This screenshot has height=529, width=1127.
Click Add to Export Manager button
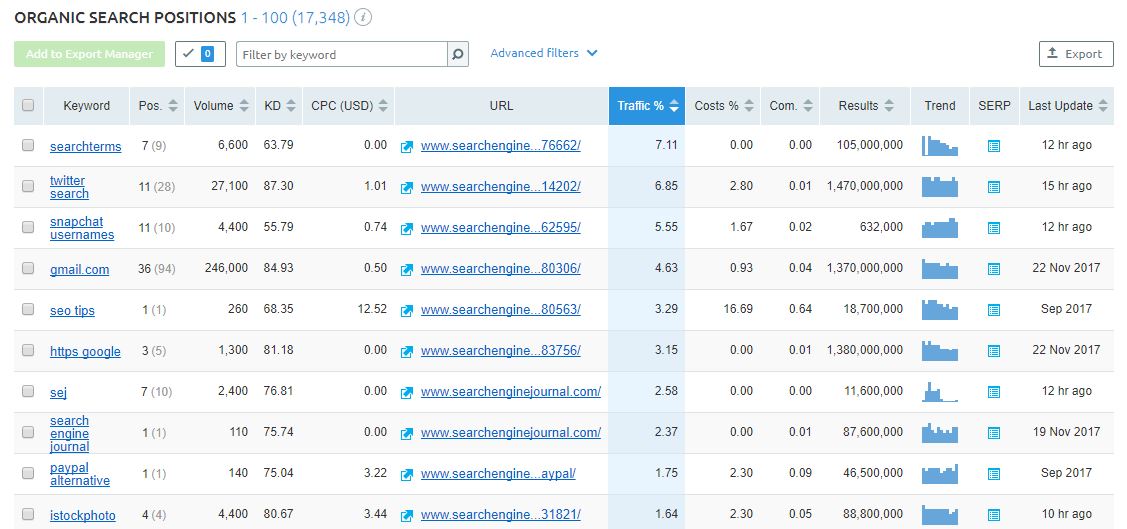89,54
